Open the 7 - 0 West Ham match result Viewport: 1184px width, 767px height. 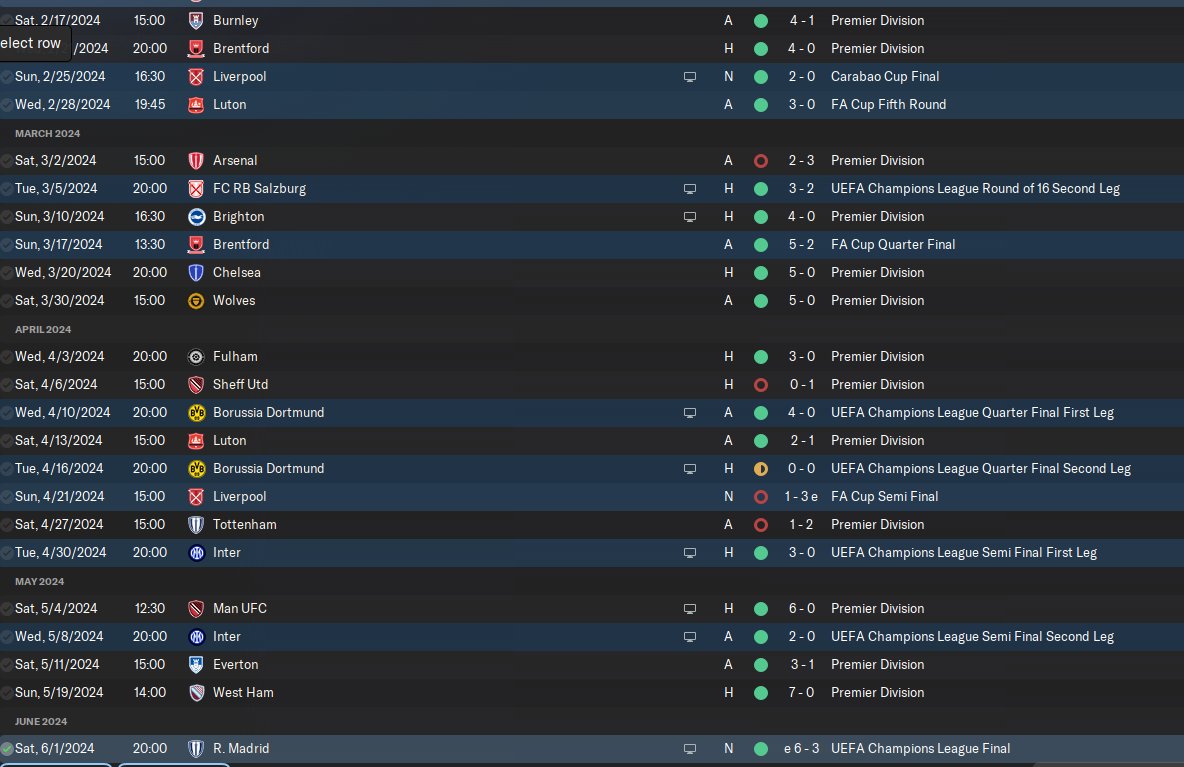pos(802,692)
